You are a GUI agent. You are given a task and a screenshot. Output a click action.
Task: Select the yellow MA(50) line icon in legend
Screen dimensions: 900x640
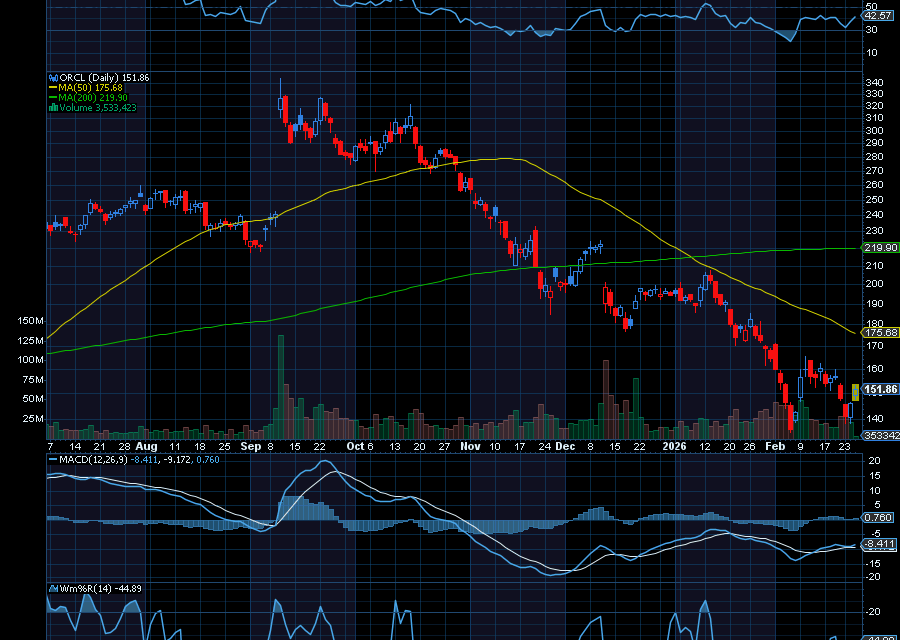tap(52, 88)
